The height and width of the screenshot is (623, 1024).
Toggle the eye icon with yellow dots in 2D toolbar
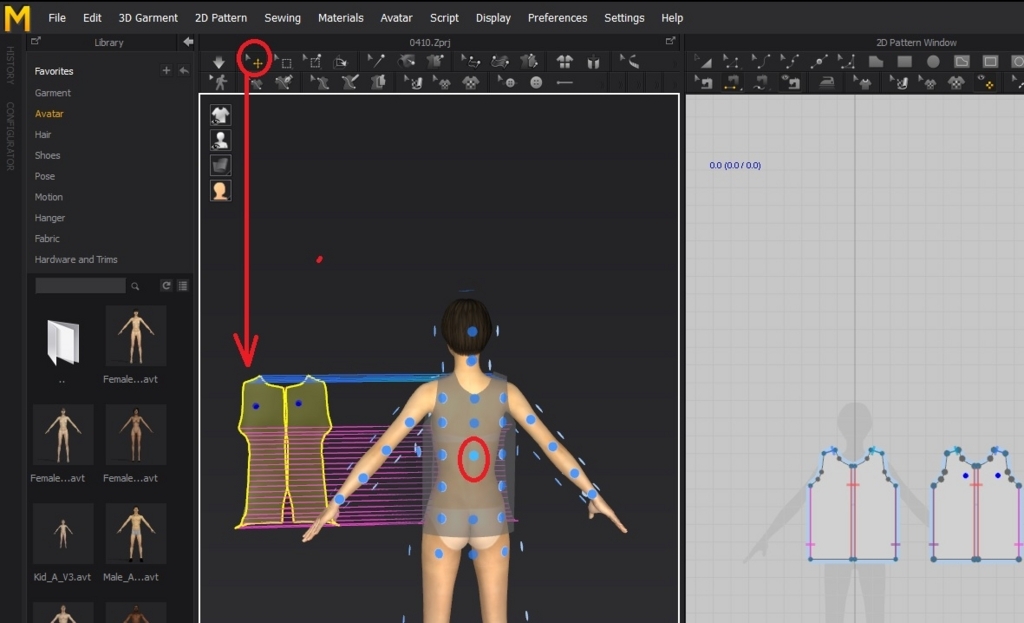point(985,82)
